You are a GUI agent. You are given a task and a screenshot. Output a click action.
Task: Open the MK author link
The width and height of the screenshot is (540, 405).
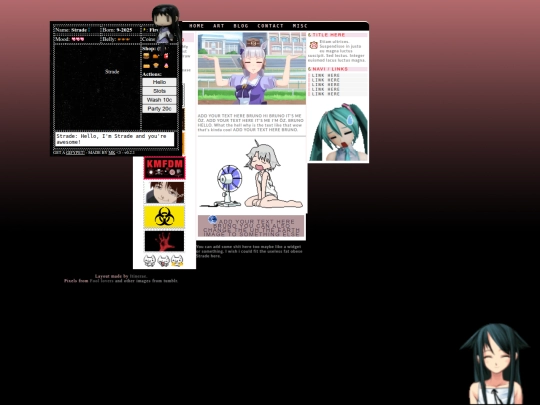112,153
